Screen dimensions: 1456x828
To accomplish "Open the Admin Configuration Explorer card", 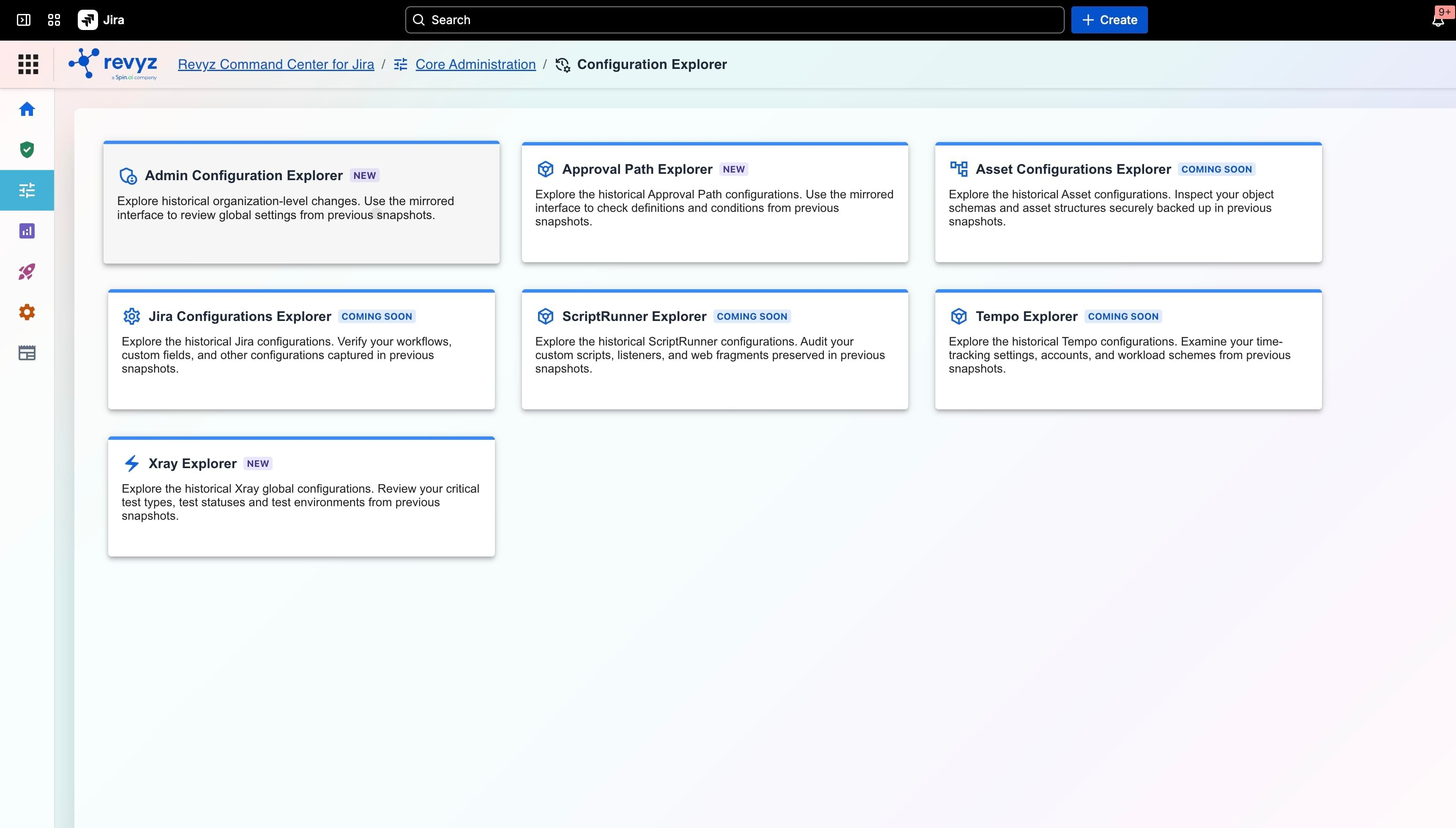I will pyautogui.click(x=301, y=203).
